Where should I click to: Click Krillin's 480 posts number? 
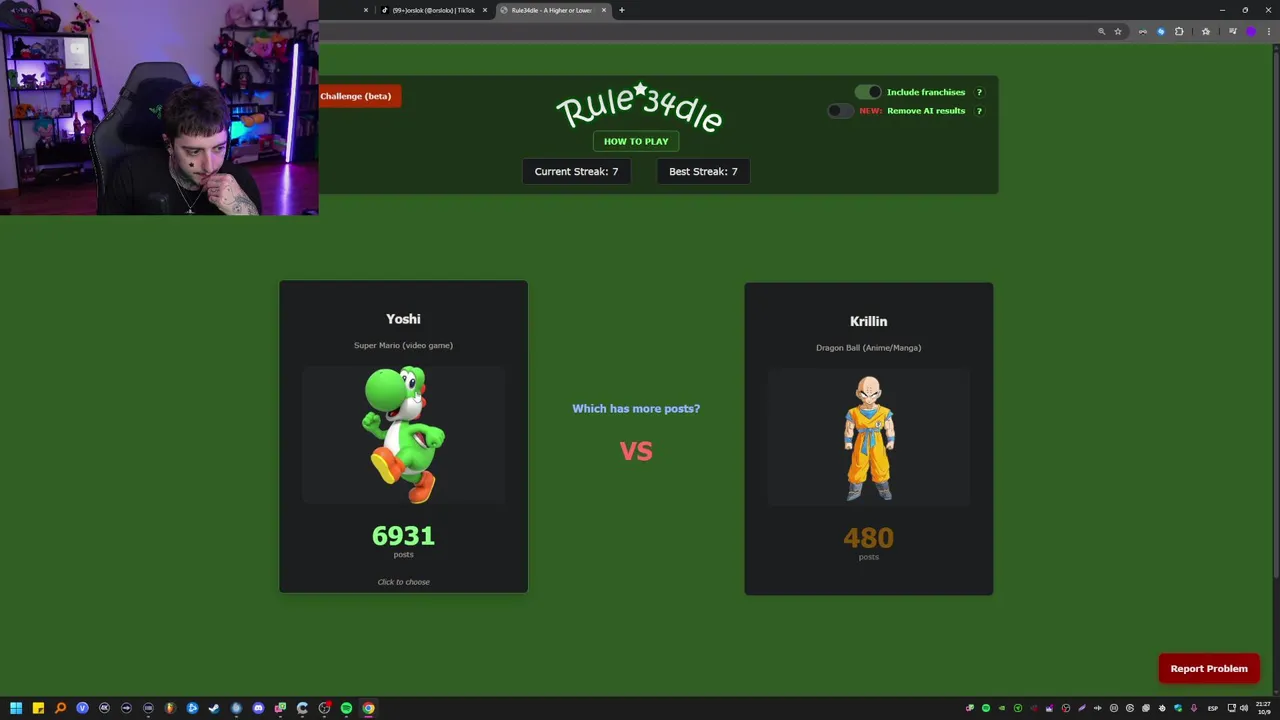pos(868,538)
